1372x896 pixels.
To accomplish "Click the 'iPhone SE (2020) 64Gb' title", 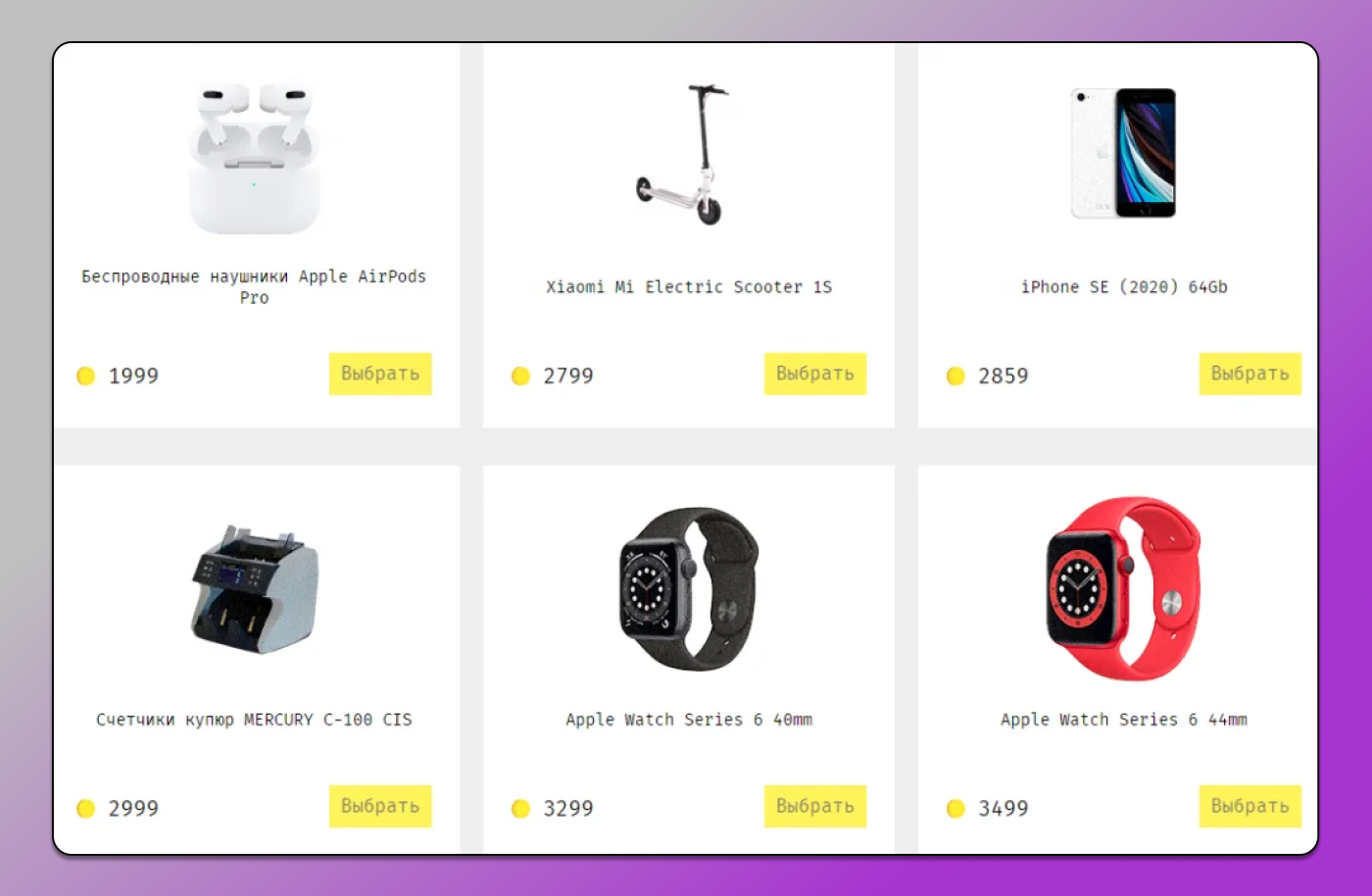I will (x=1124, y=287).
